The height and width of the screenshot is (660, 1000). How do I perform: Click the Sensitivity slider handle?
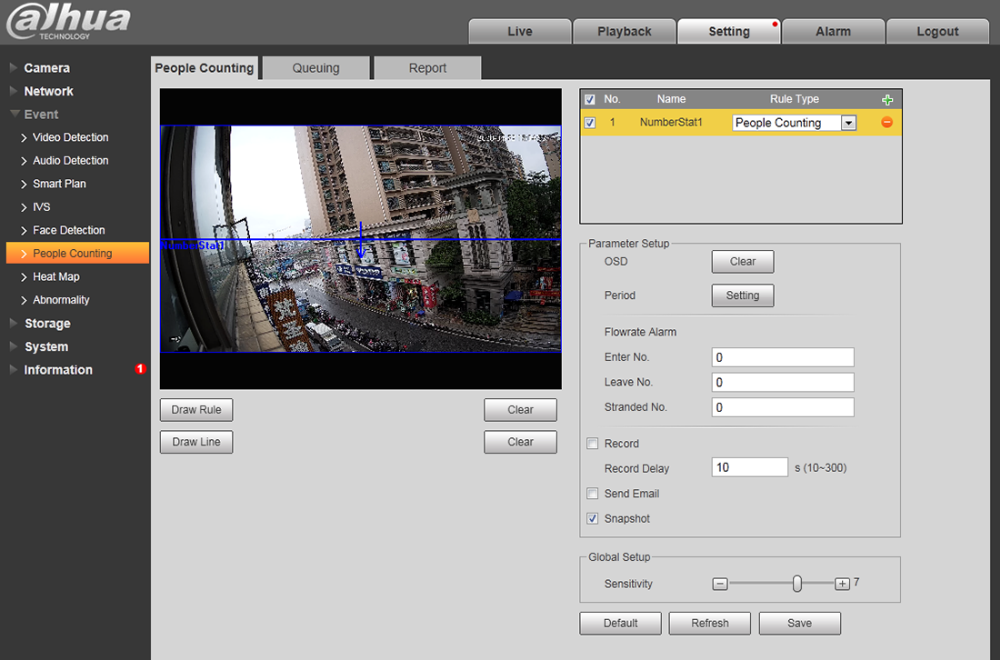797,584
